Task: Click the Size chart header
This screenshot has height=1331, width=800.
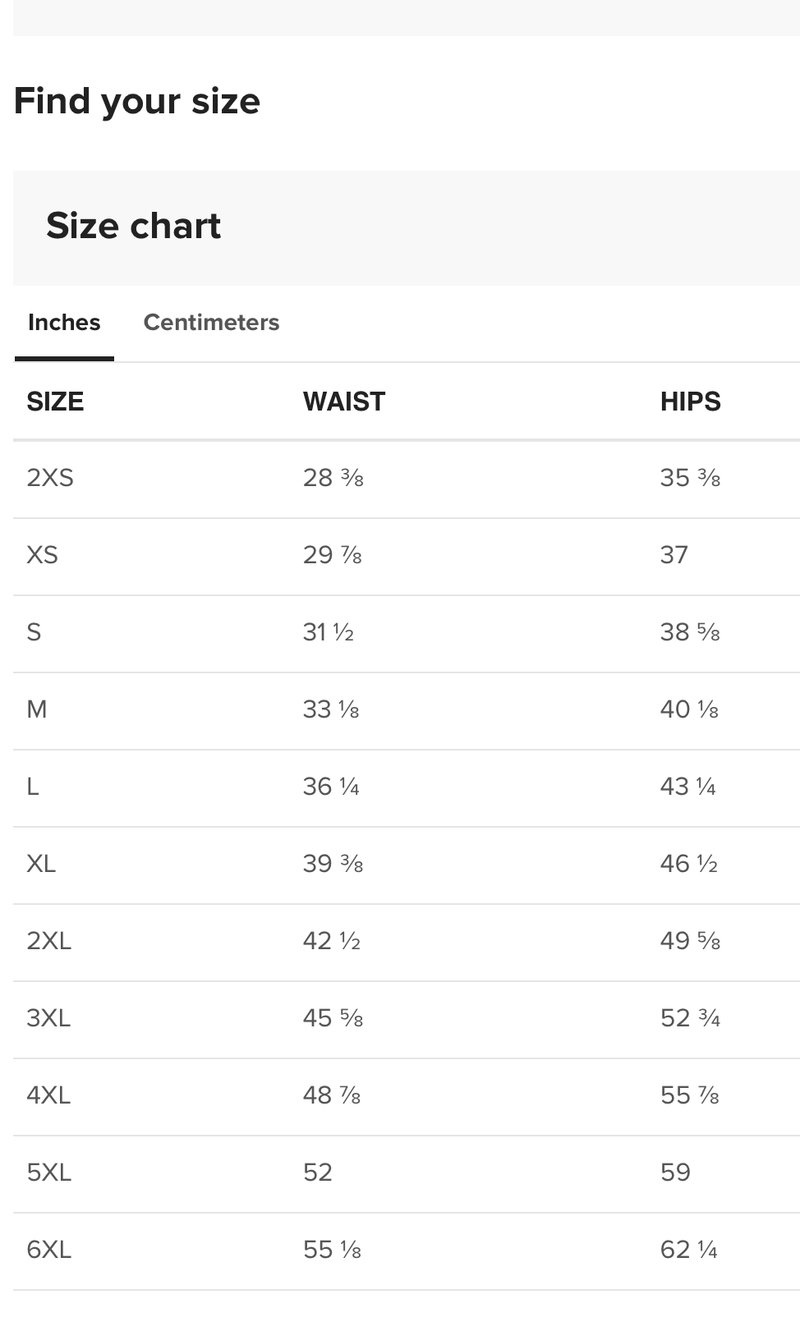Action: [x=133, y=226]
